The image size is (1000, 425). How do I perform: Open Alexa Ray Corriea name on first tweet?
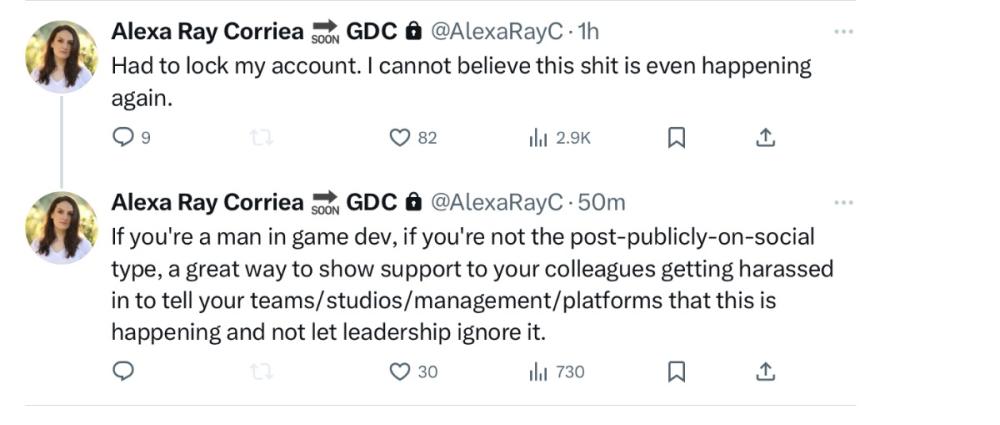pos(207,32)
